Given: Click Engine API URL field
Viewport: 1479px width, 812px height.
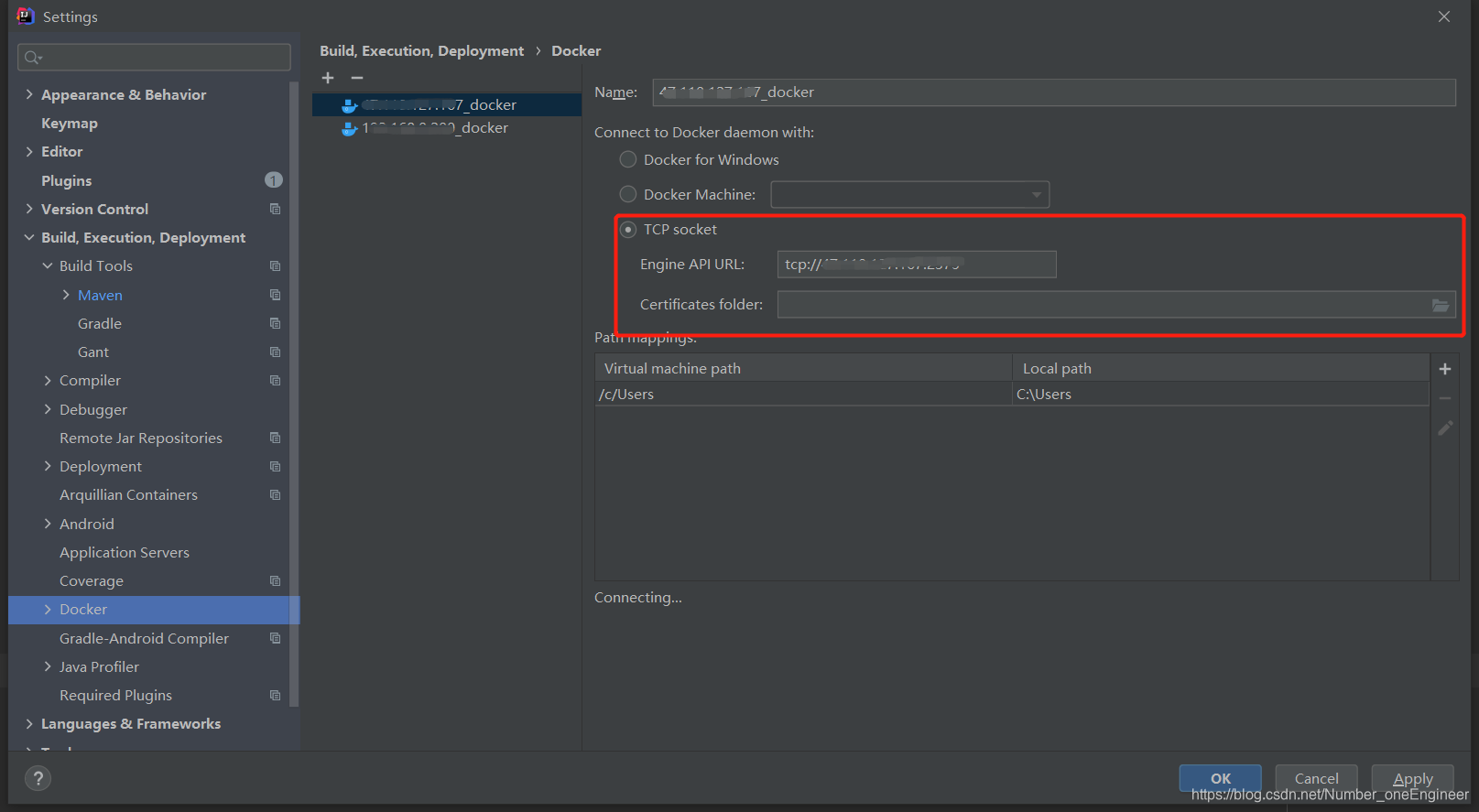Looking at the screenshot, I should tap(917, 265).
